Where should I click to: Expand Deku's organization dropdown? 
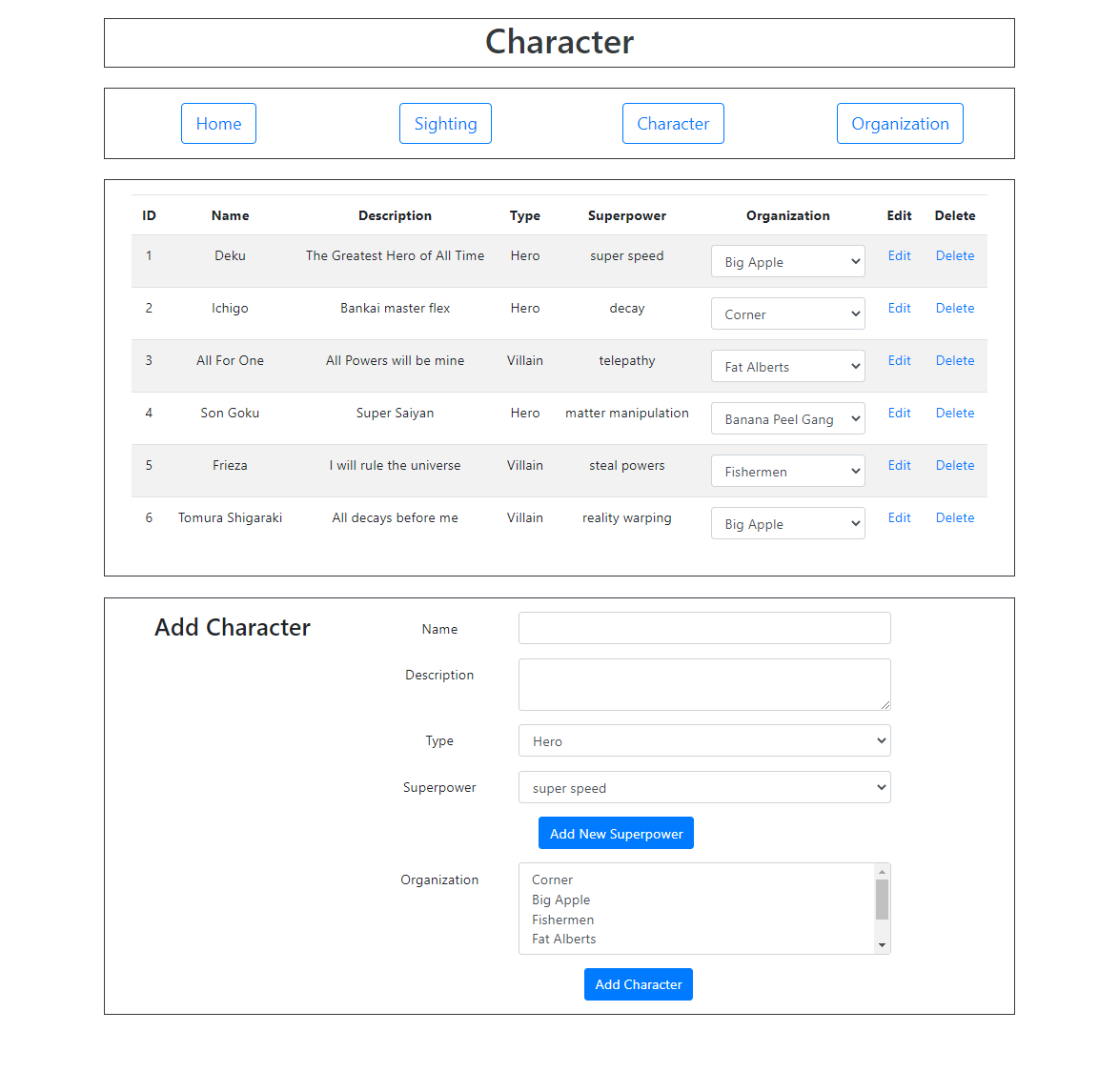tap(788, 262)
